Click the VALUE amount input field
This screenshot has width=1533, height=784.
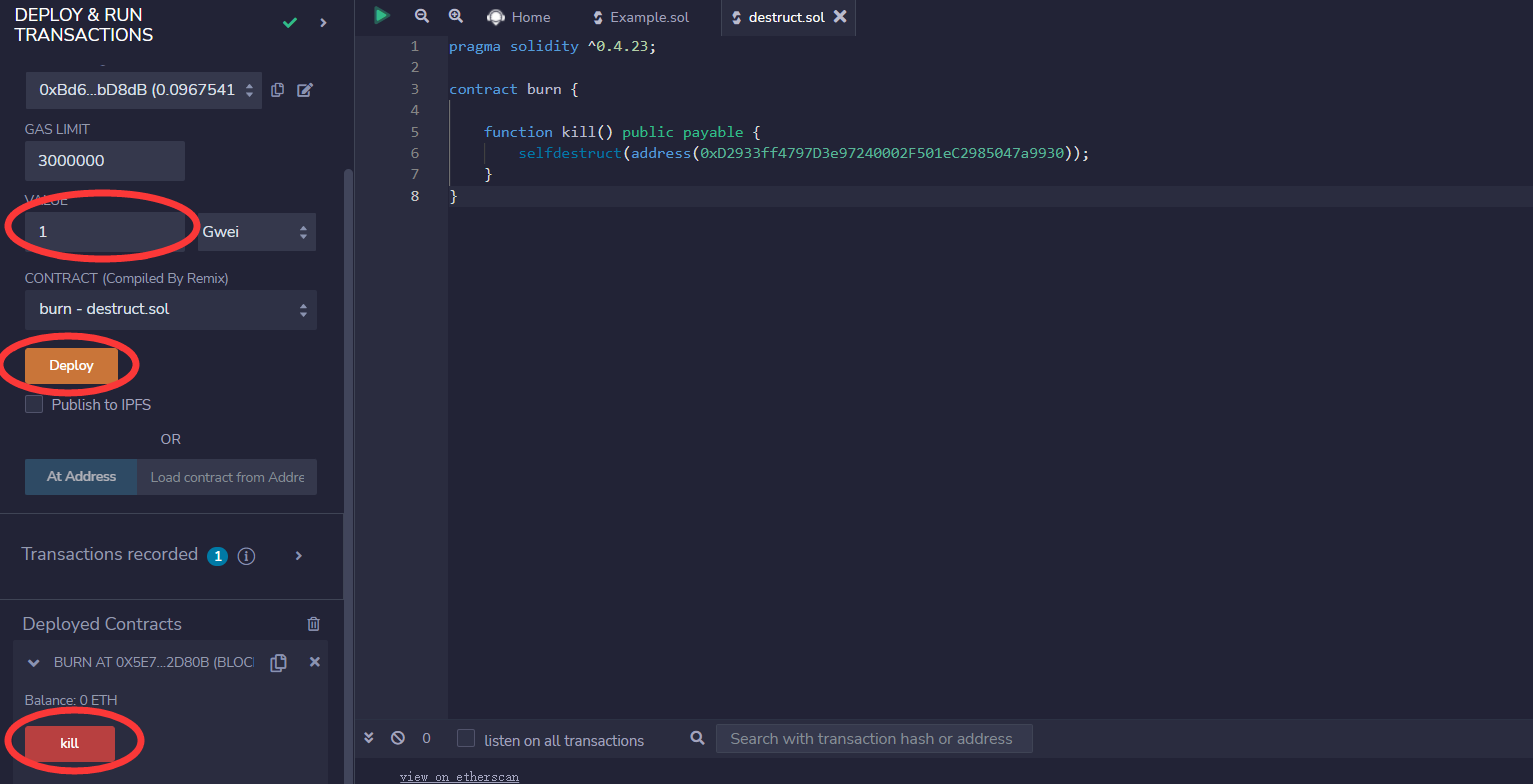(105, 232)
